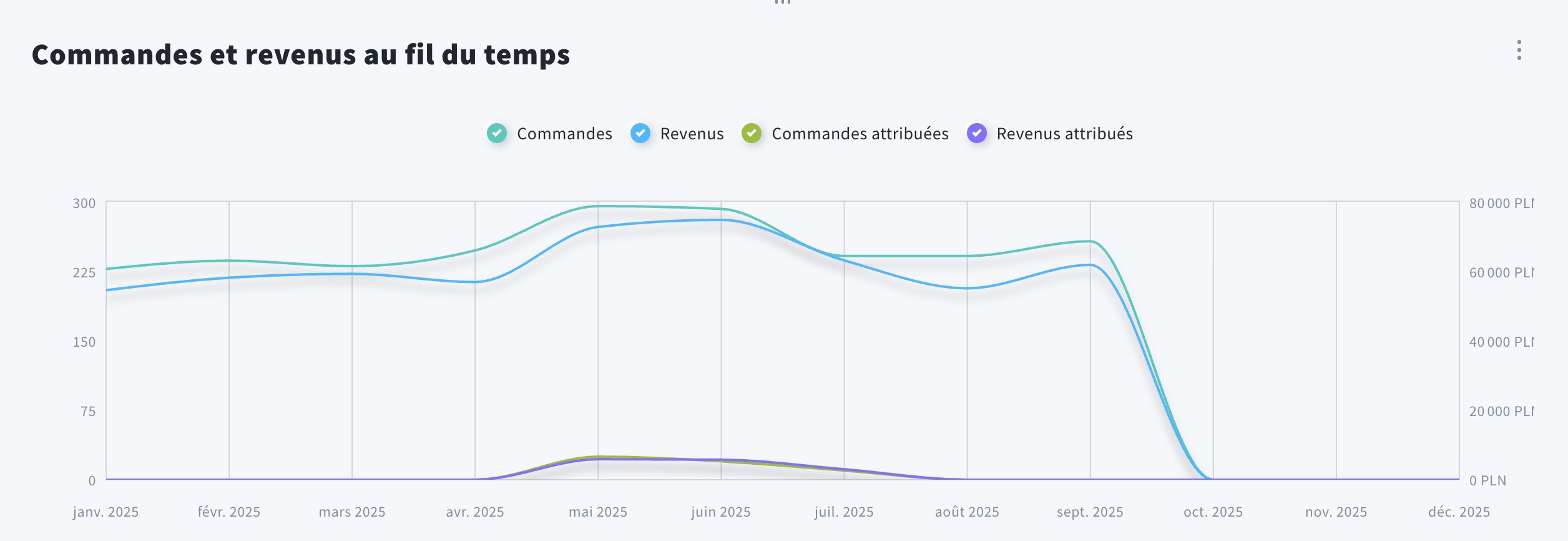The height and width of the screenshot is (541, 1568).
Task: Click the Commandes legend label
Action: pos(564,134)
